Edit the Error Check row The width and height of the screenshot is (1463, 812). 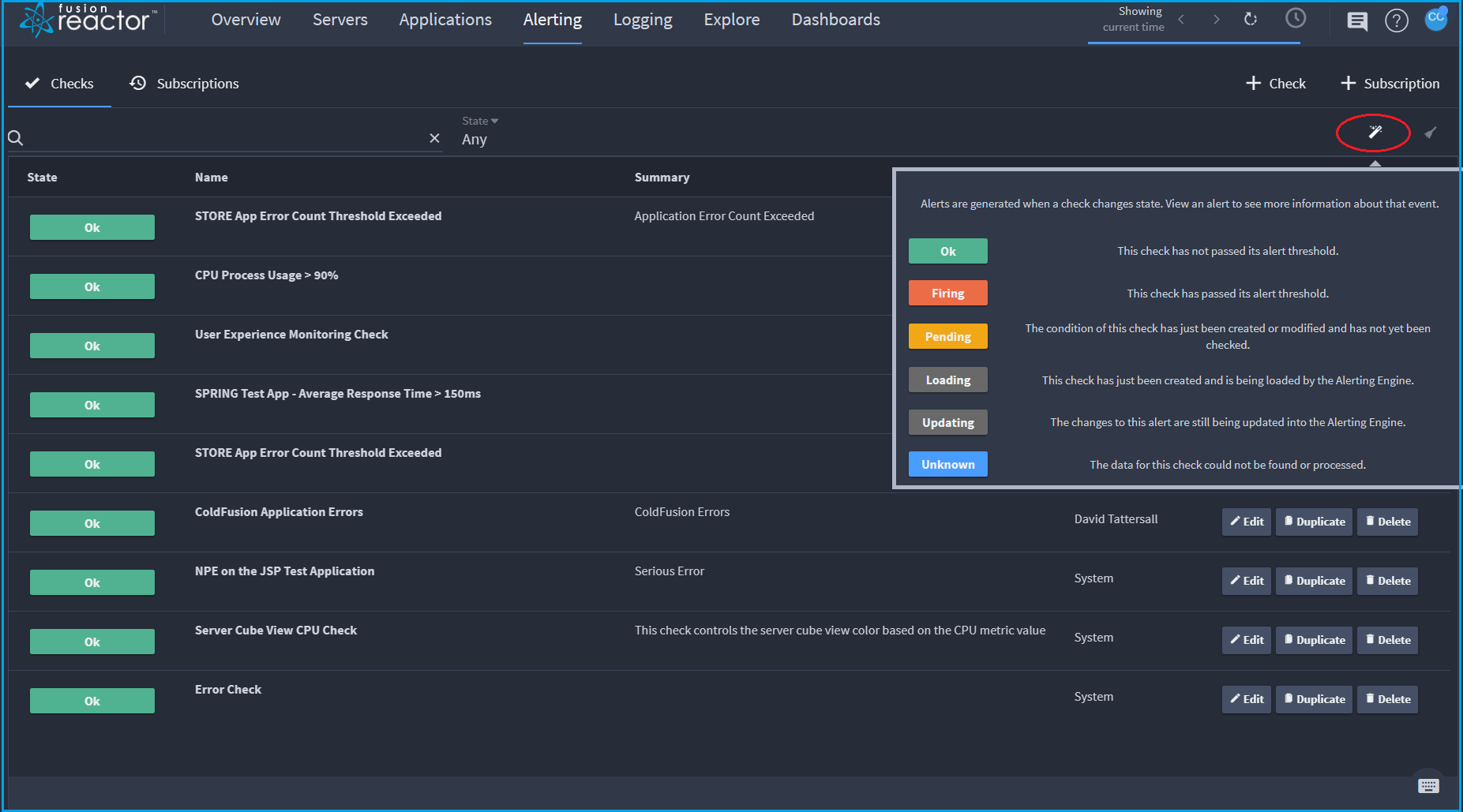[1247, 699]
